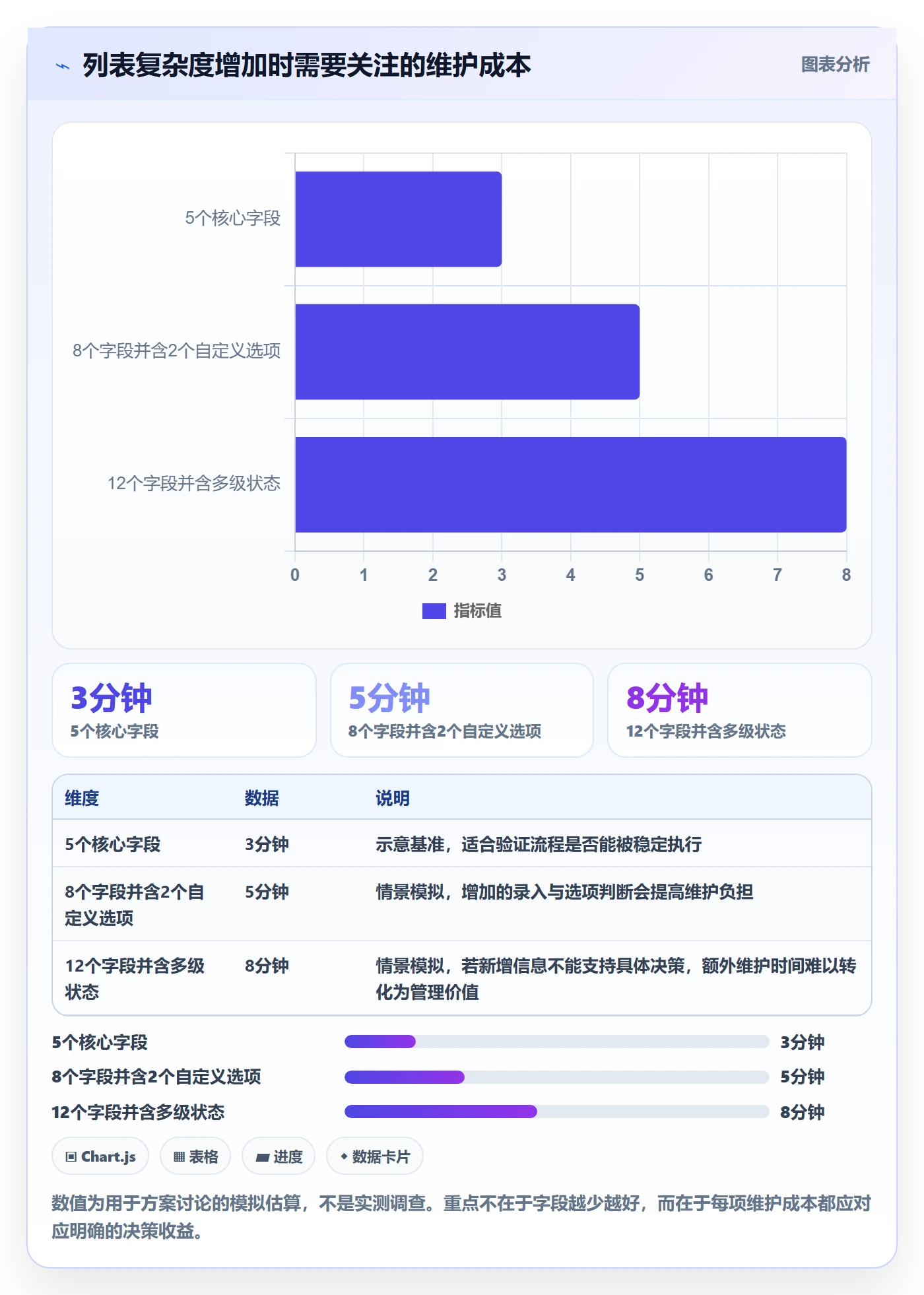Click the progress bar for 5个核心字段
Image resolution: width=924 pixels, height=1295 pixels.
557,1042
